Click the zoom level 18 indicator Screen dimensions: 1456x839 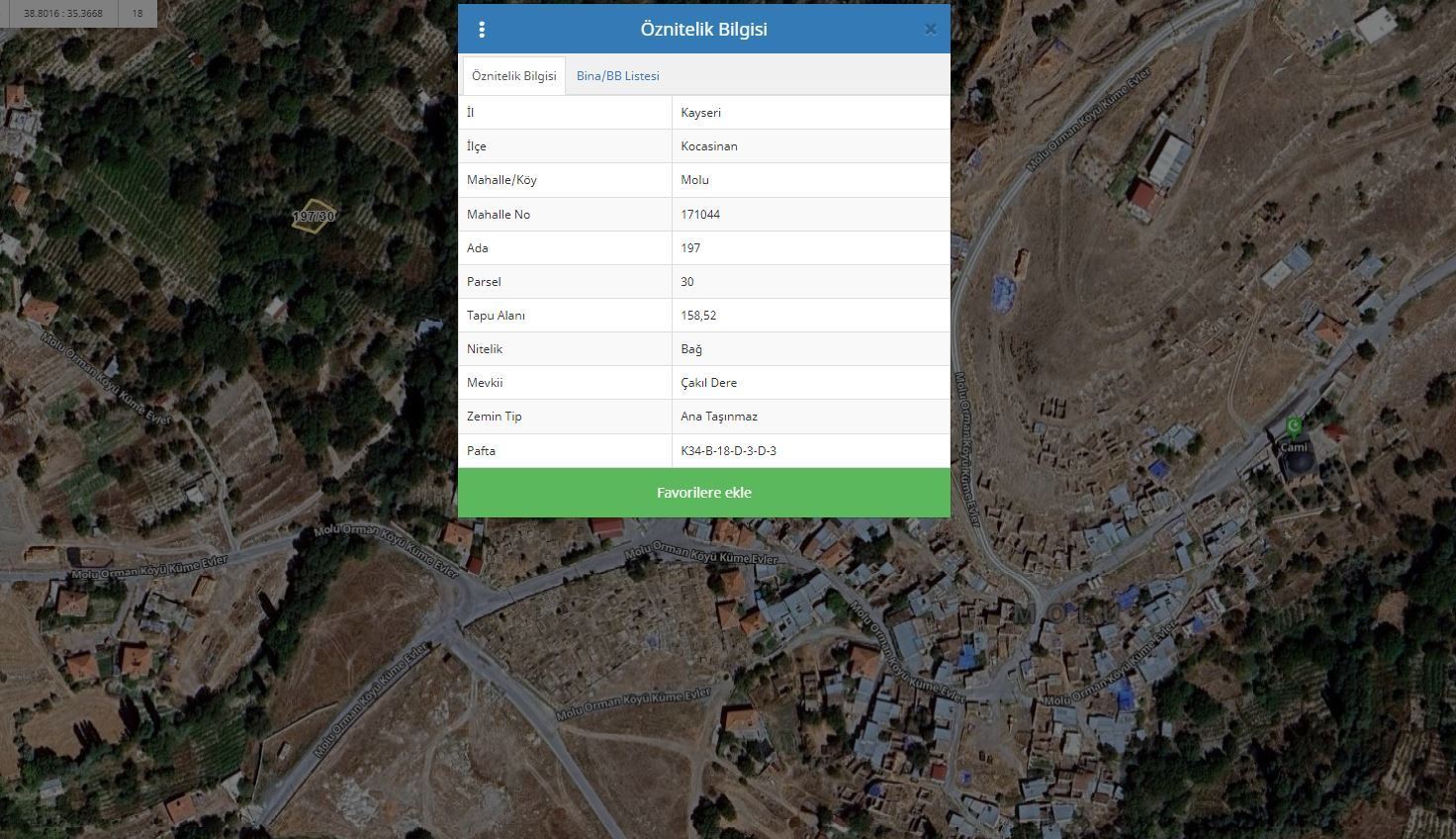[x=137, y=14]
